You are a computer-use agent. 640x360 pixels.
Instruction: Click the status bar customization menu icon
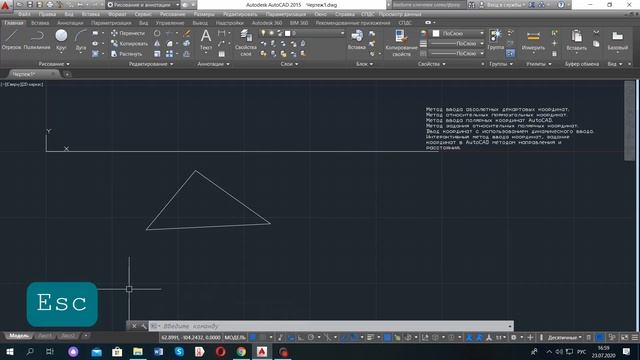[x=635, y=338]
